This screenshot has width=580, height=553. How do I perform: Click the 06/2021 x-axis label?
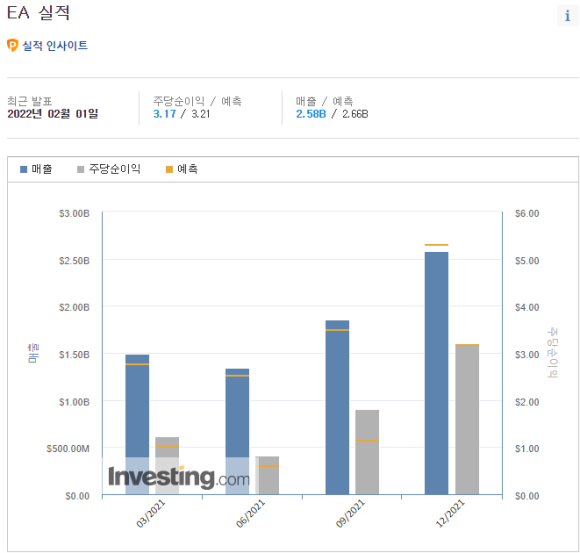coord(250,513)
